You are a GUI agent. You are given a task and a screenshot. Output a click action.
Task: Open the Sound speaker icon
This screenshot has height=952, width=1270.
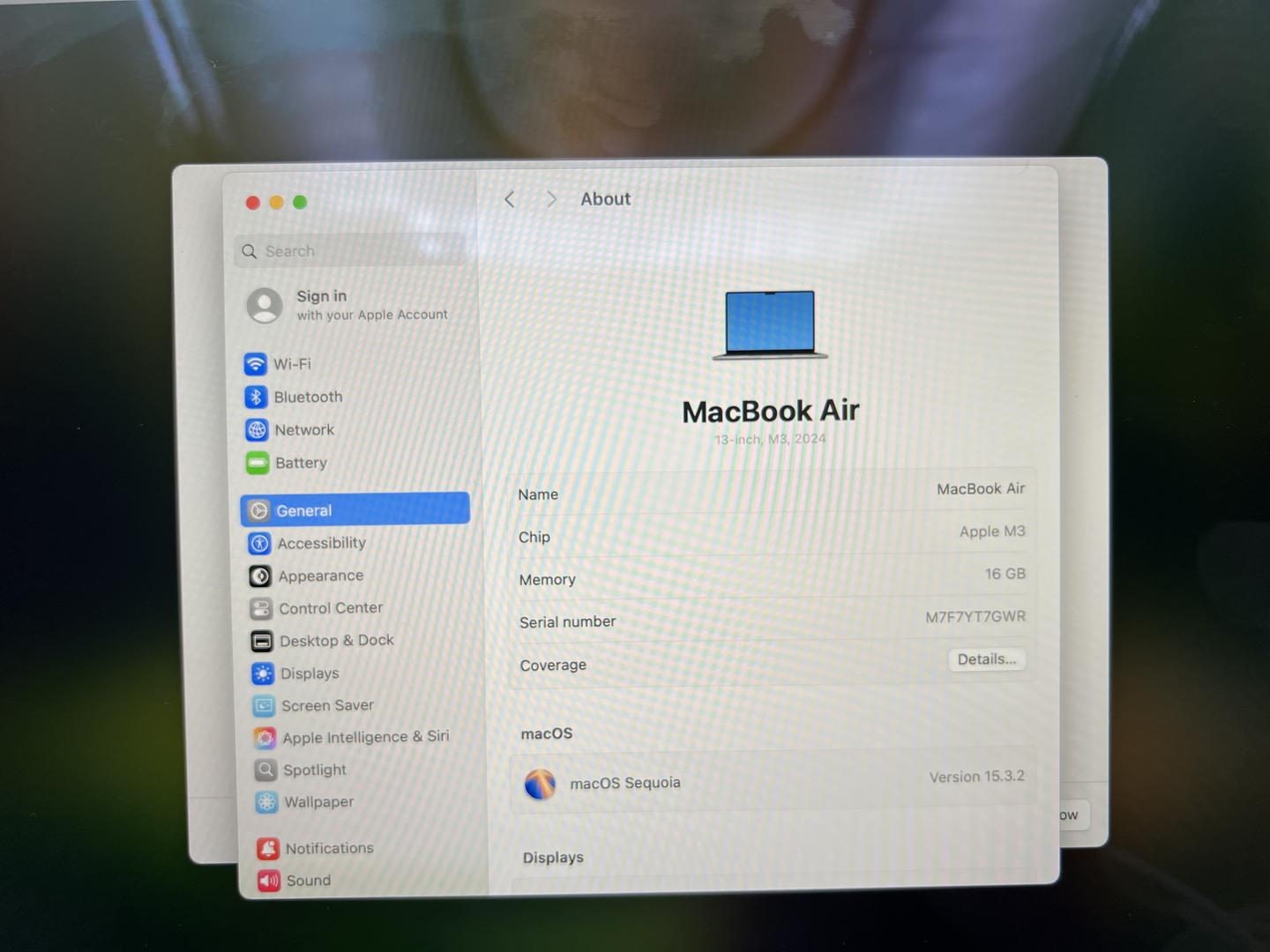(x=269, y=880)
